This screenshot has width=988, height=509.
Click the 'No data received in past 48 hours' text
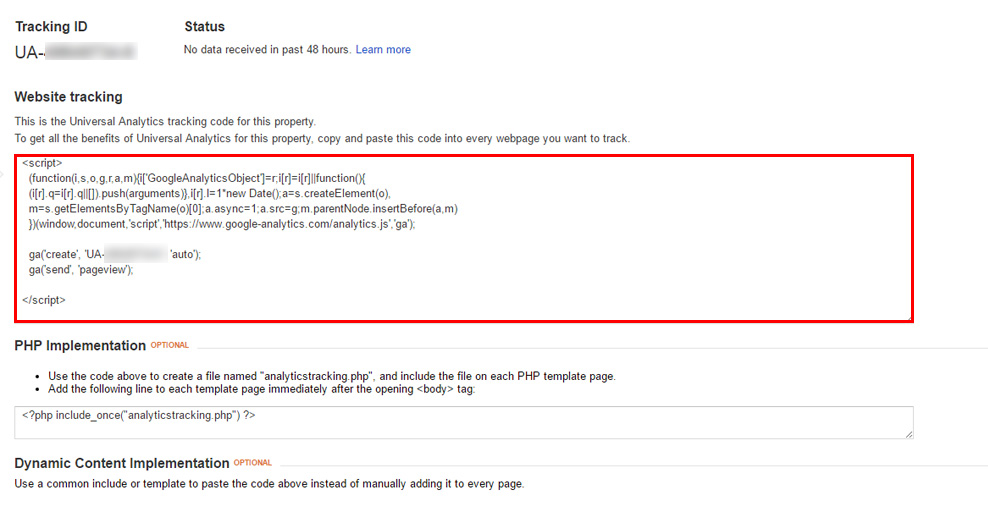pos(267,50)
